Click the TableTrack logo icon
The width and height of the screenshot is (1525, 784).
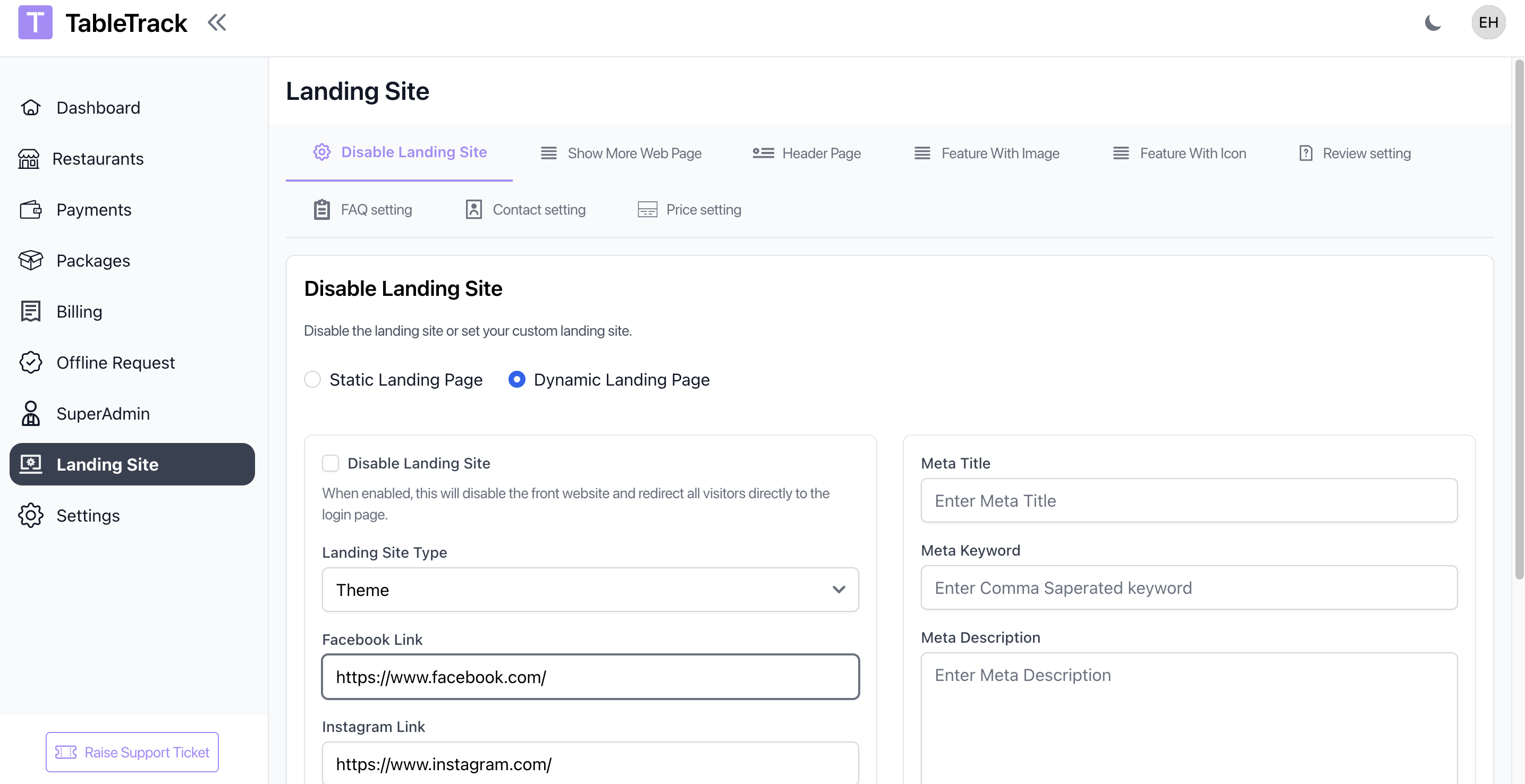tap(35, 22)
